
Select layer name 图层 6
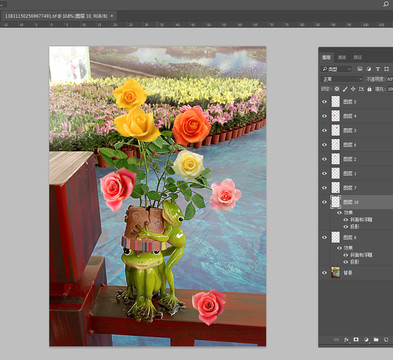pyautogui.click(x=350, y=145)
